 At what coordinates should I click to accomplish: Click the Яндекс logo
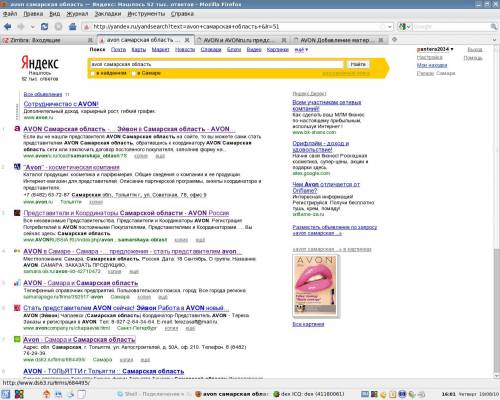40,63
